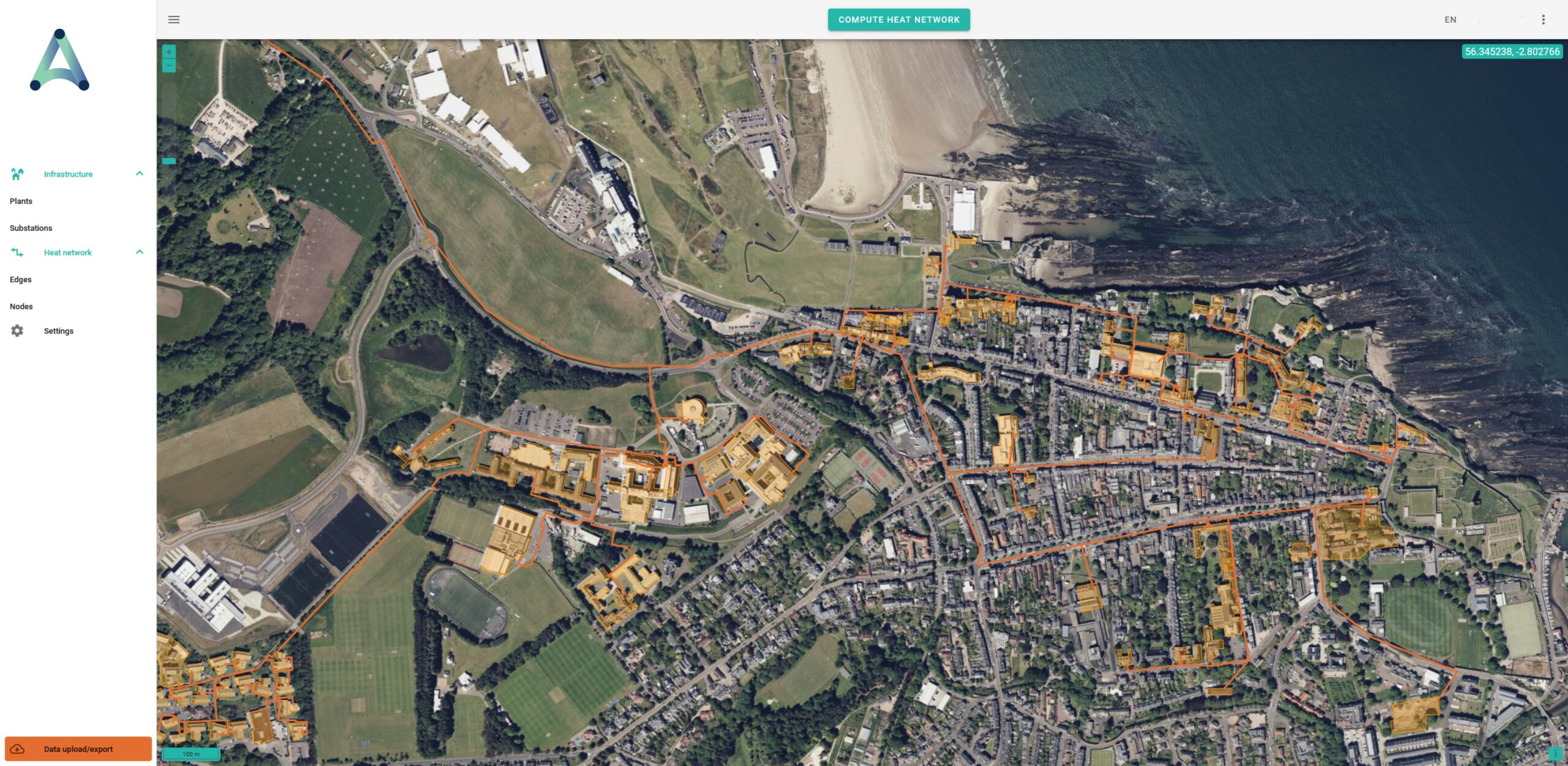Screen dimensions: 1568x766
Task: Click the Heat network pipes icon
Action: coord(17,252)
